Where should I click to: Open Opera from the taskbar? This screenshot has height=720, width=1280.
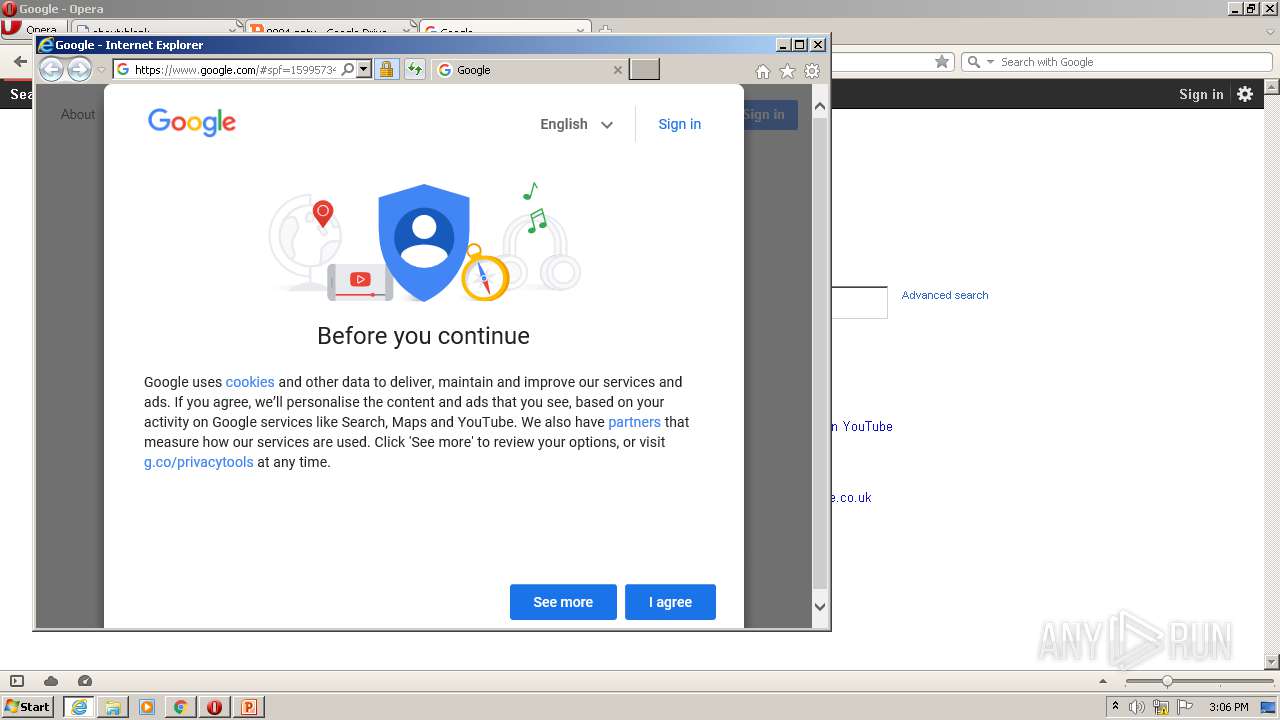214,707
